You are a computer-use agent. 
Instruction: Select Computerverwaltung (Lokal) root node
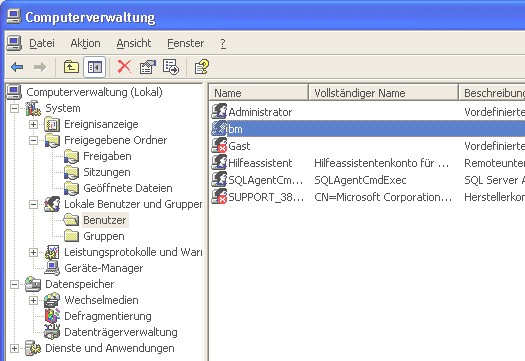94,92
